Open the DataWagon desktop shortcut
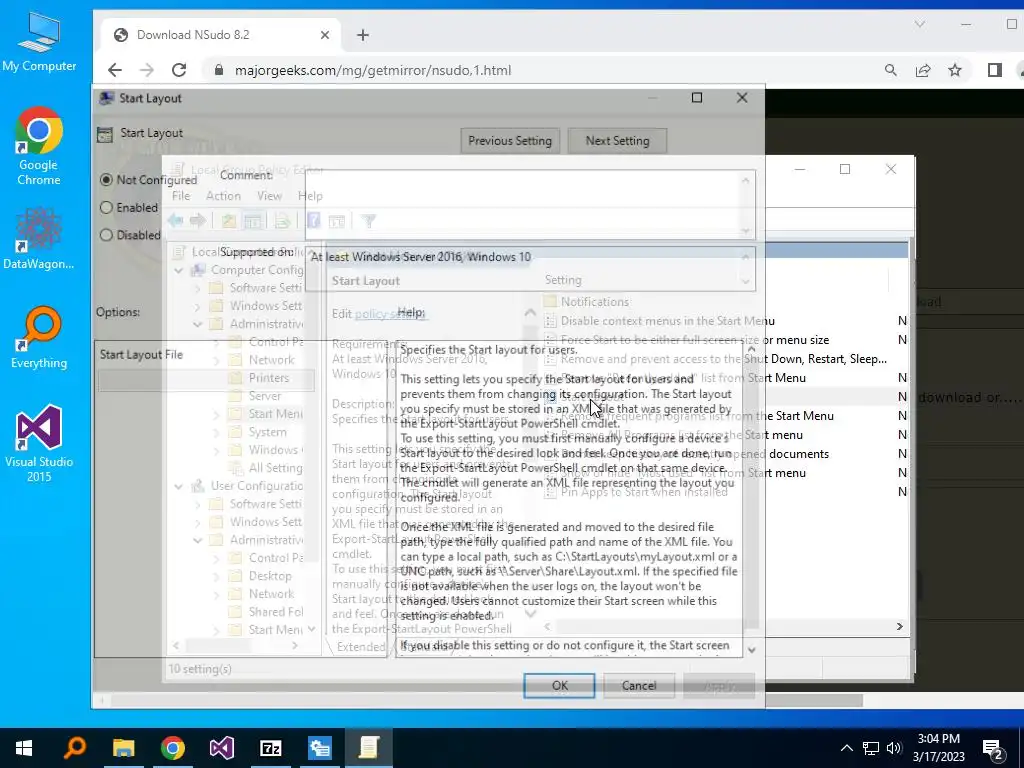Image resolution: width=1024 pixels, height=768 pixels. 39,238
